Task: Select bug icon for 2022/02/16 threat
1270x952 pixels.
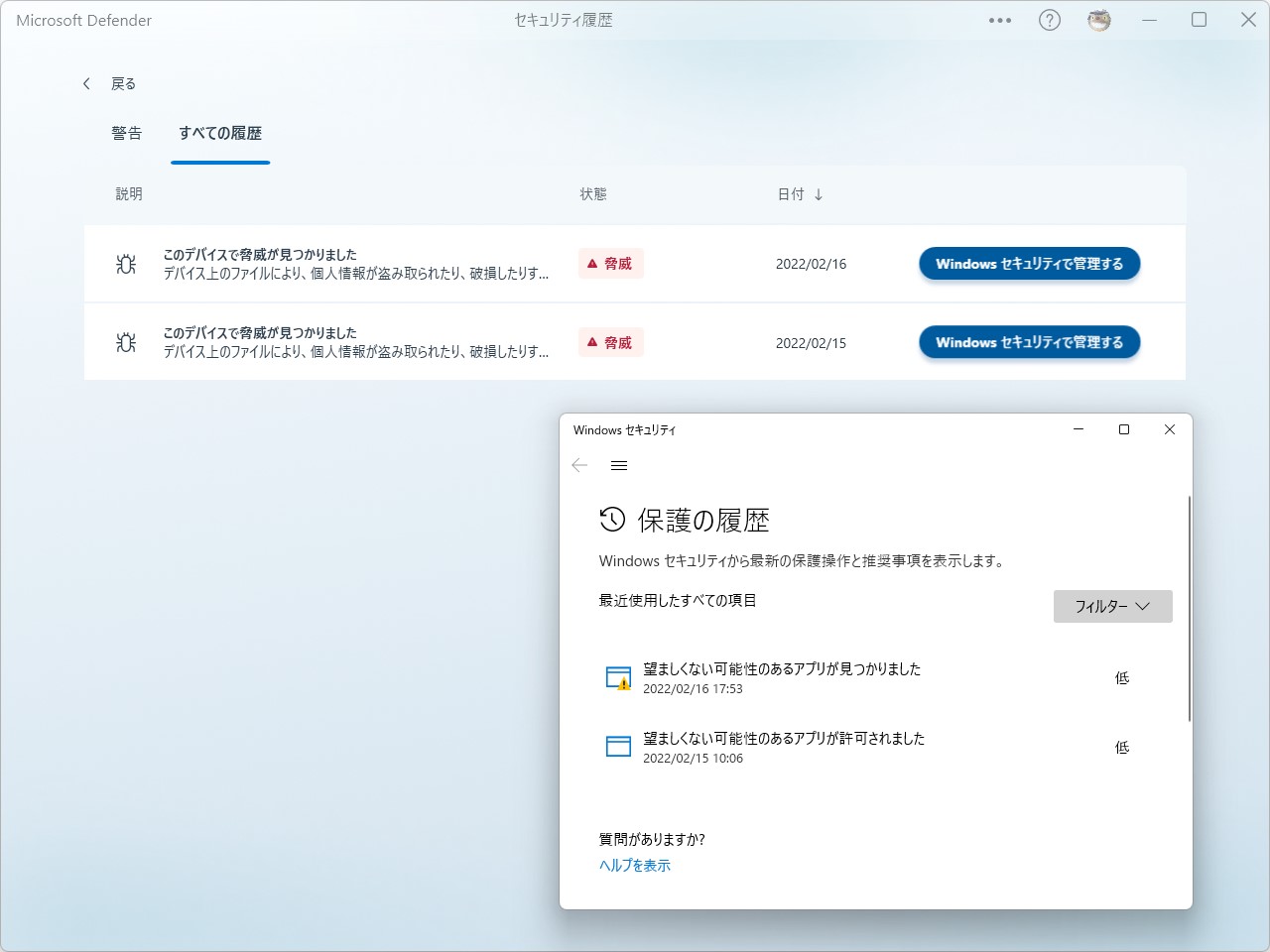Action: [126, 264]
